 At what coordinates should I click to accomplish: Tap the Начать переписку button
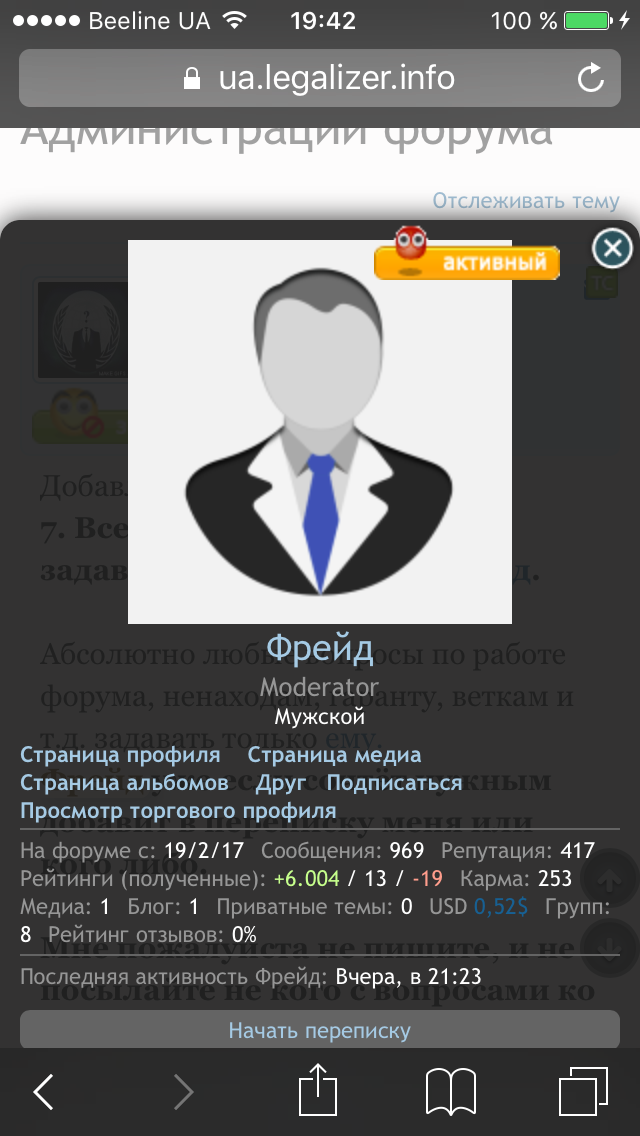click(320, 1030)
